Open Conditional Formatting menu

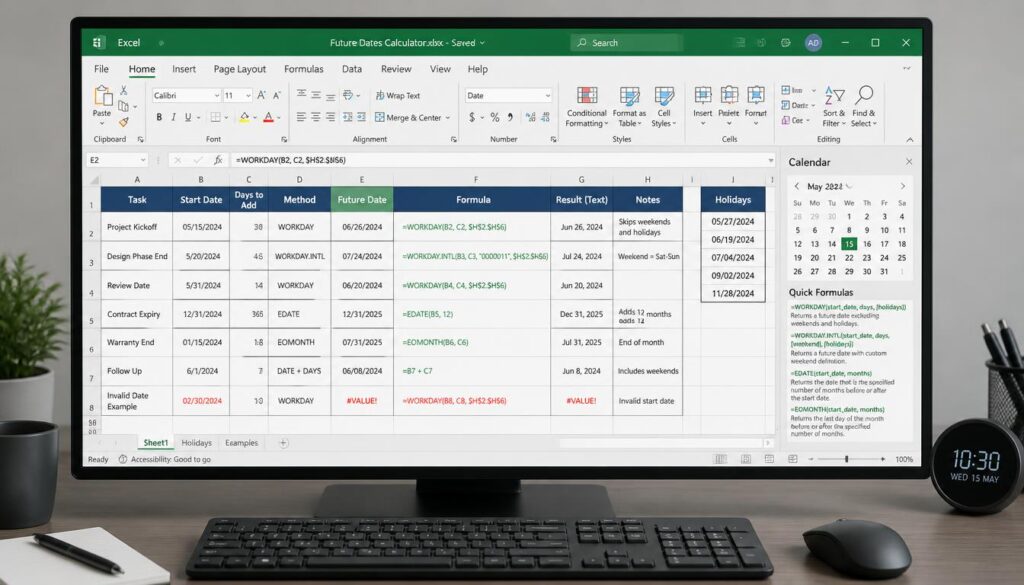pyautogui.click(x=586, y=106)
